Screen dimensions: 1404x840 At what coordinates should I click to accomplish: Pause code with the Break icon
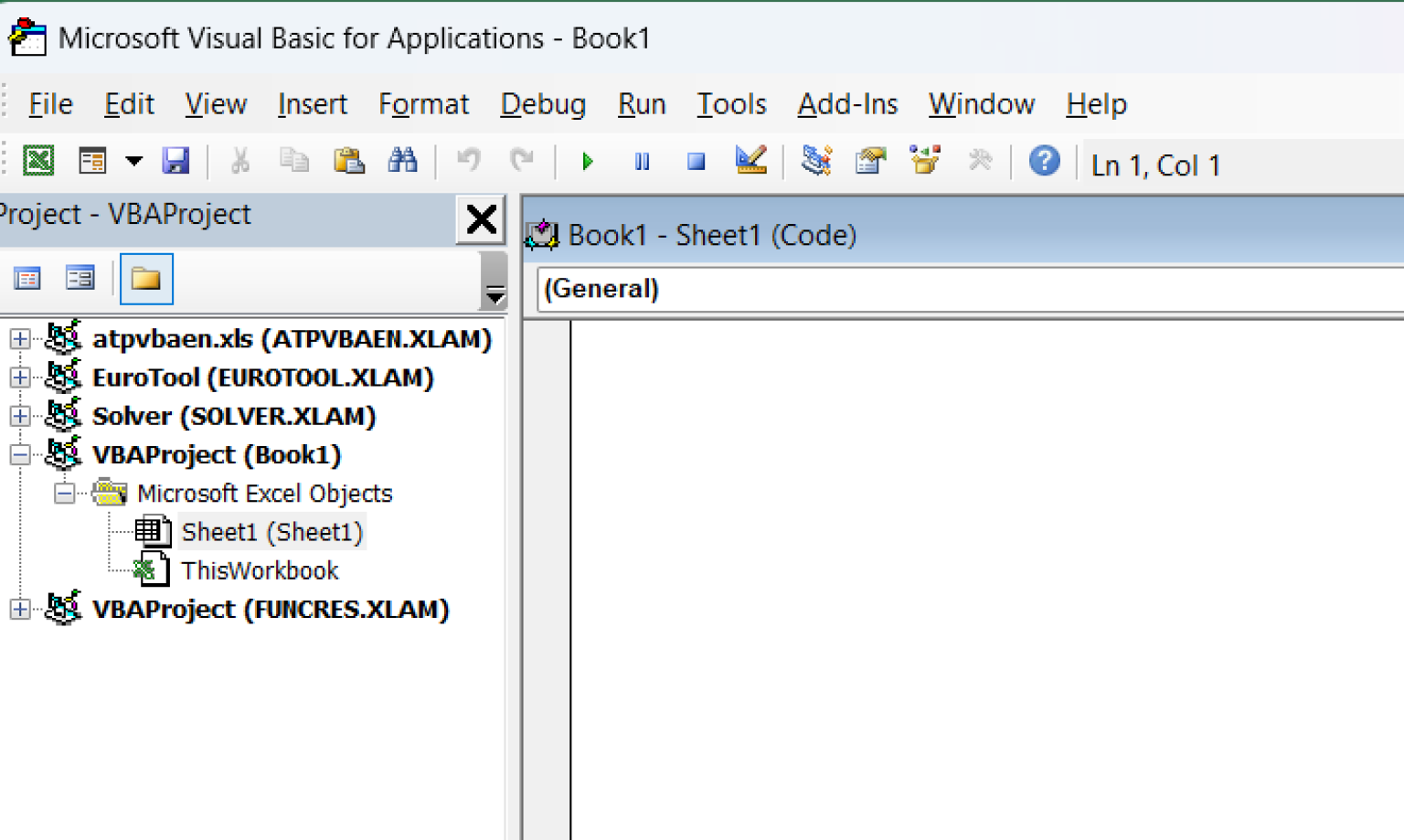click(641, 160)
